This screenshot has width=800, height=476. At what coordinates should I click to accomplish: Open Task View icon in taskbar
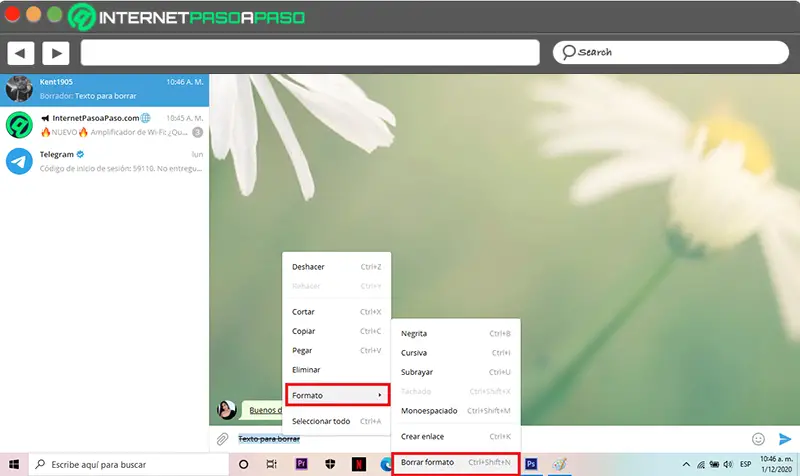pyautogui.click(x=271, y=464)
